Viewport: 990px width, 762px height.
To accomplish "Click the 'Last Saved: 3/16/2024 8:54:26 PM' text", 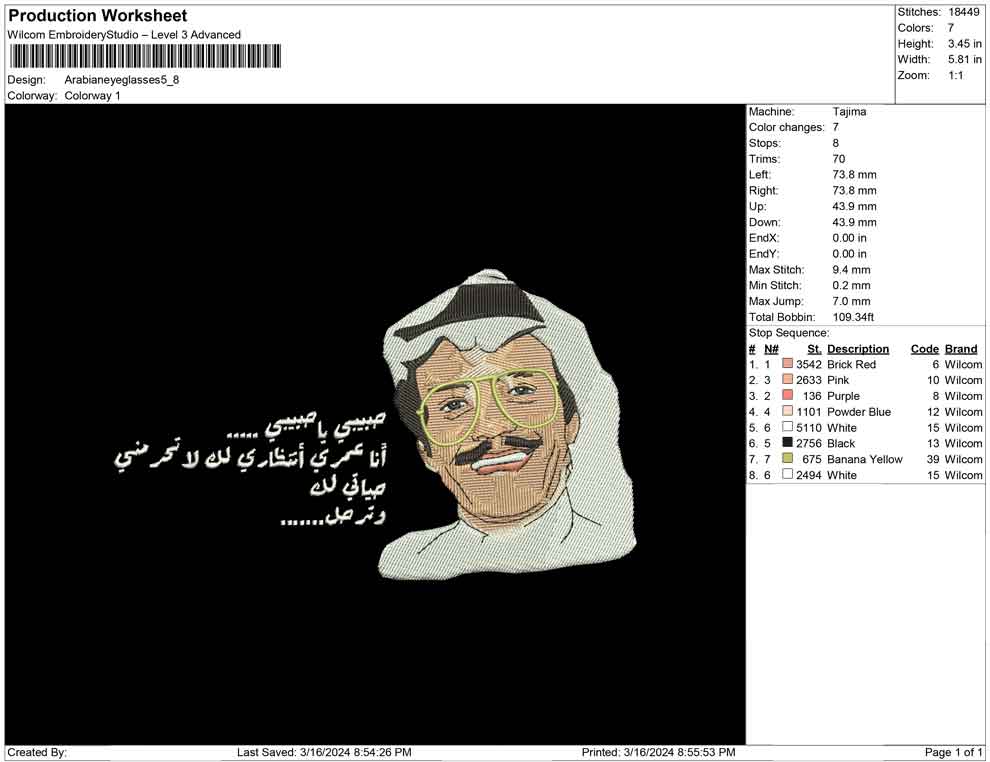I will click(324, 752).
